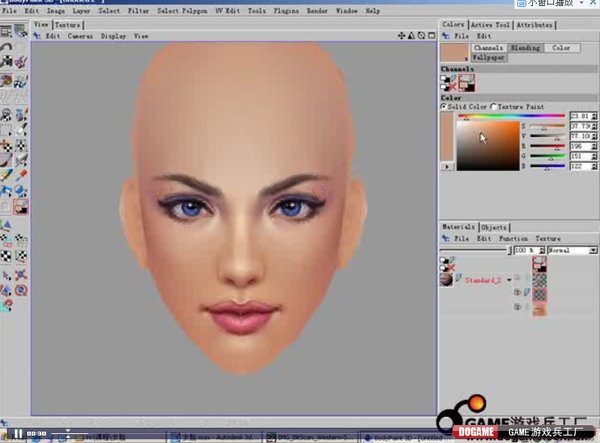Switch to the Texture tab

(68, 24)
